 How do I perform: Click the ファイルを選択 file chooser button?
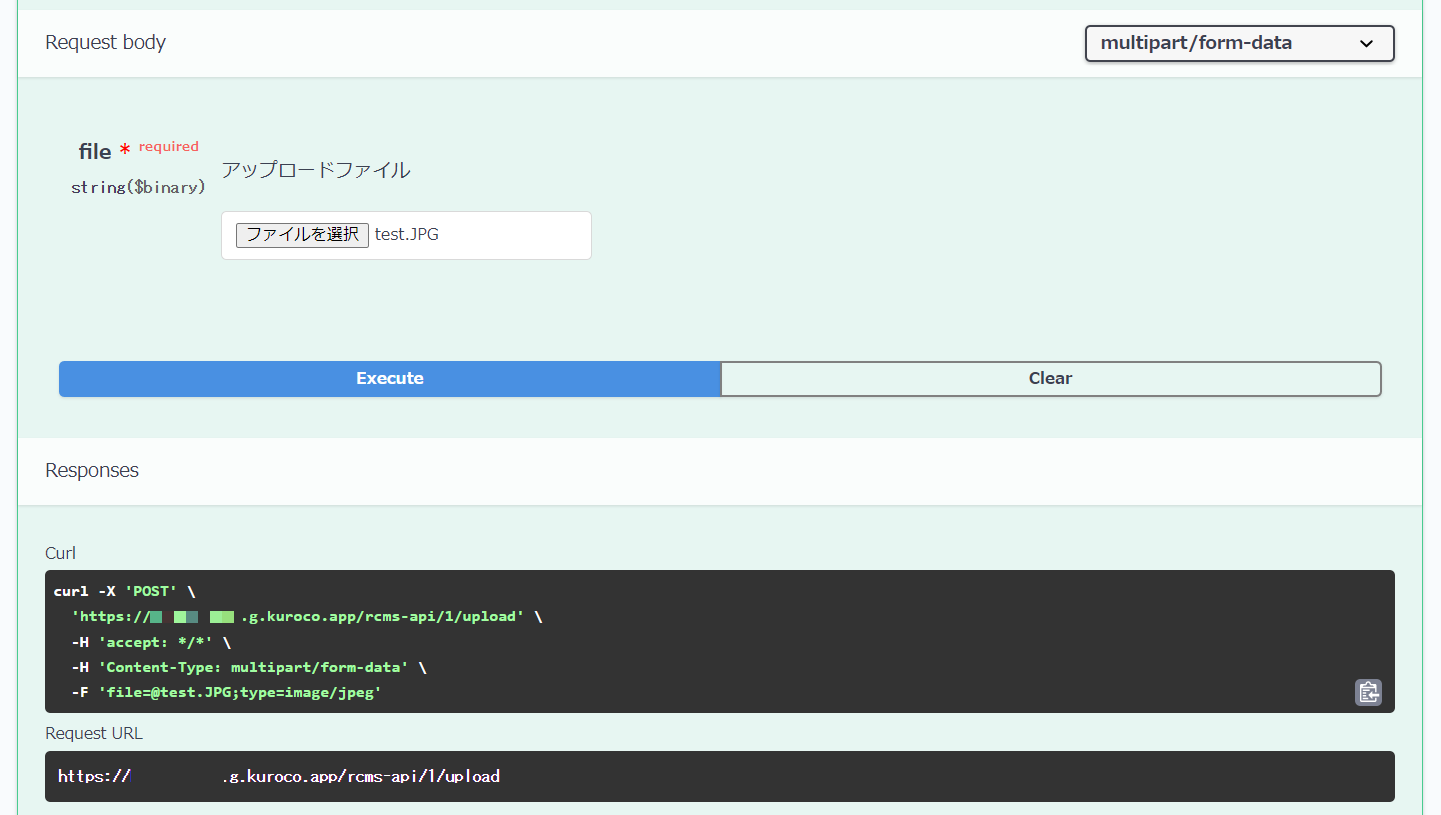302,235
